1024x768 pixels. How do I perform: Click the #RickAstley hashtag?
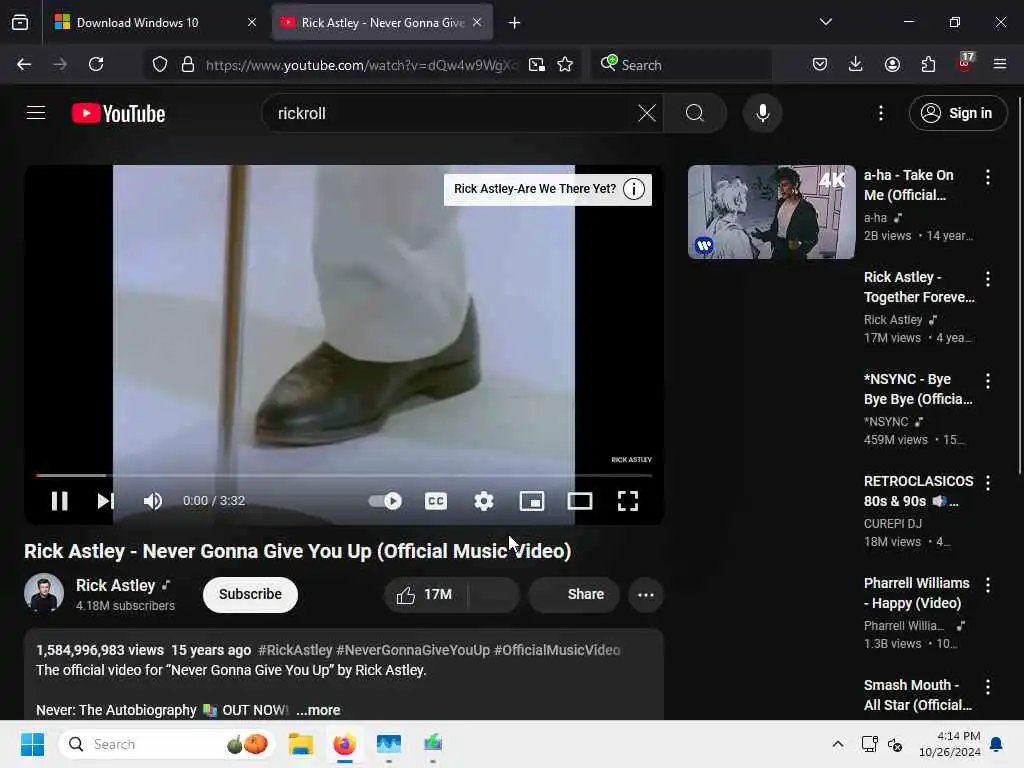point(295,650)
